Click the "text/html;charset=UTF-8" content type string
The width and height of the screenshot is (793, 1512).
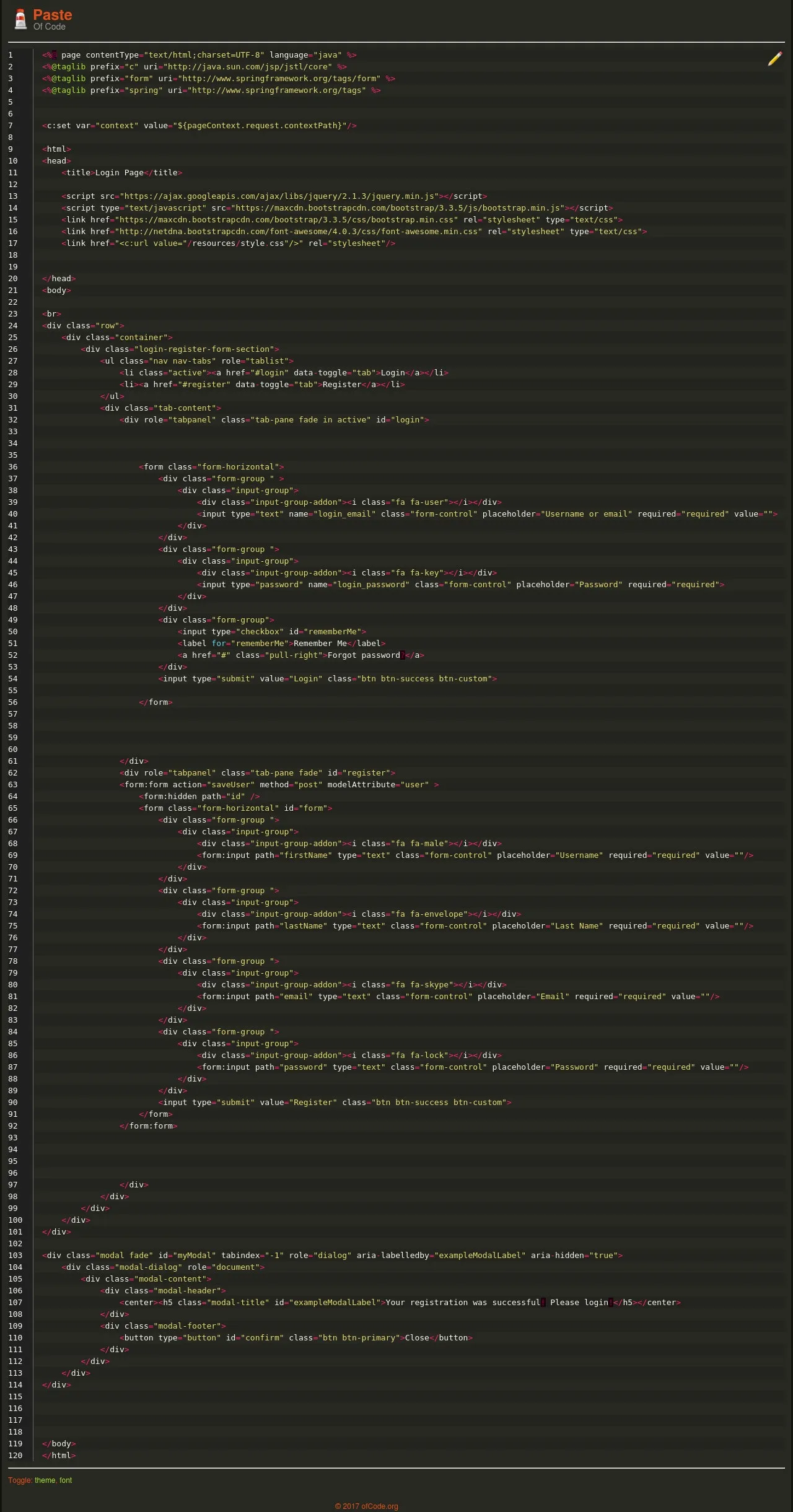pyautogui.click(x=204, y=55)
